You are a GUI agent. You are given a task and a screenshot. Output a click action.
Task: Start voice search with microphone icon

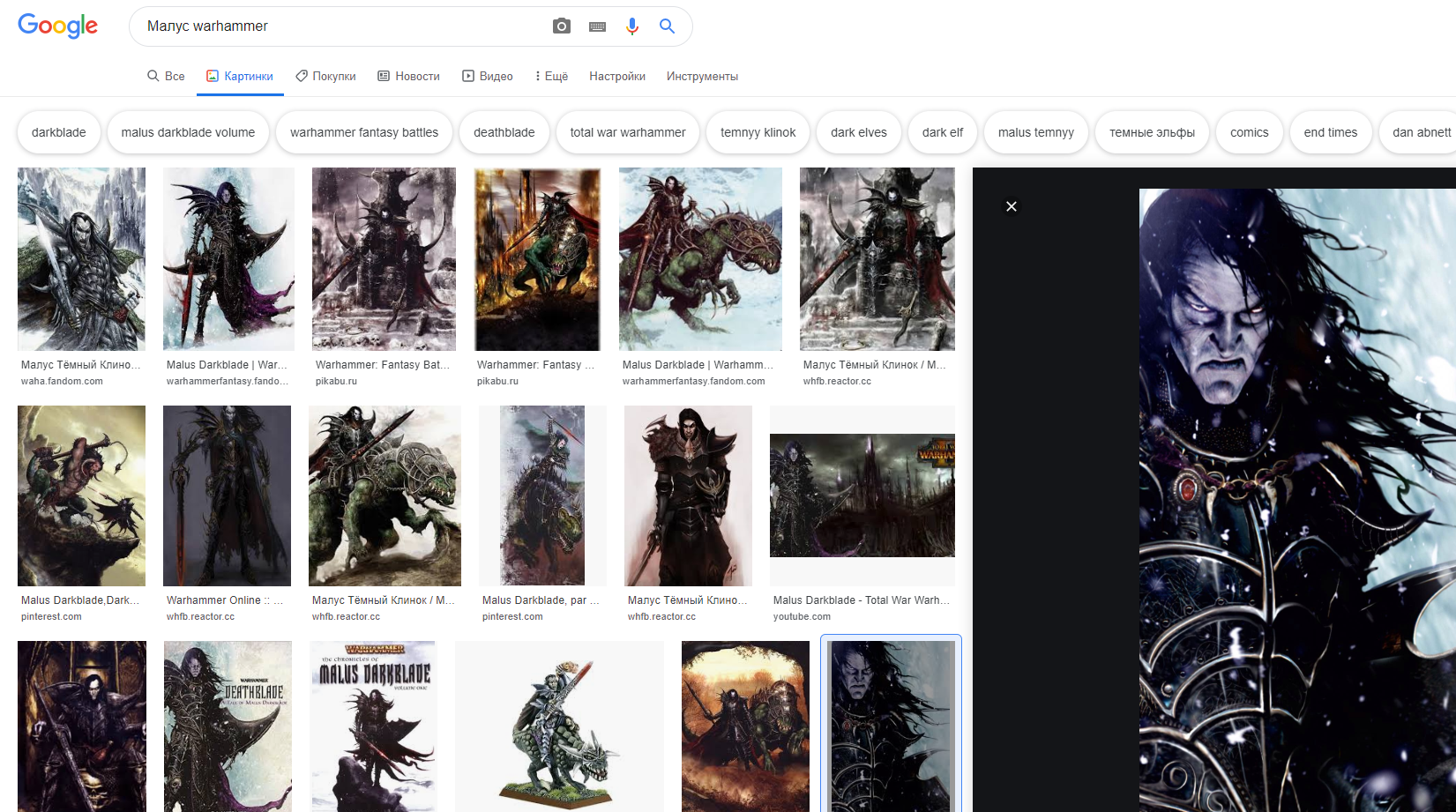(632, 26)
